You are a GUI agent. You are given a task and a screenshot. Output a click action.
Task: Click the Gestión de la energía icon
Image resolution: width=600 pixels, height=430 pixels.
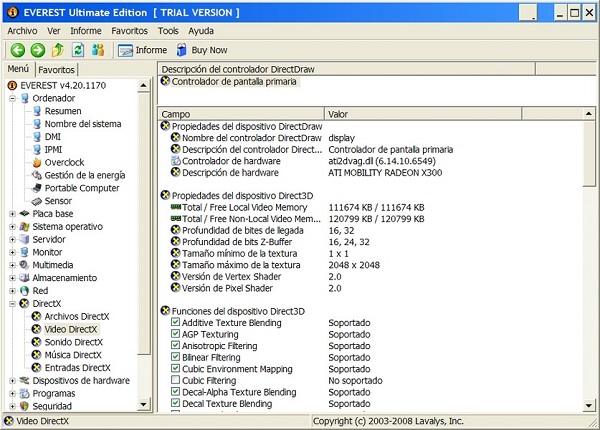coord(37,175)
